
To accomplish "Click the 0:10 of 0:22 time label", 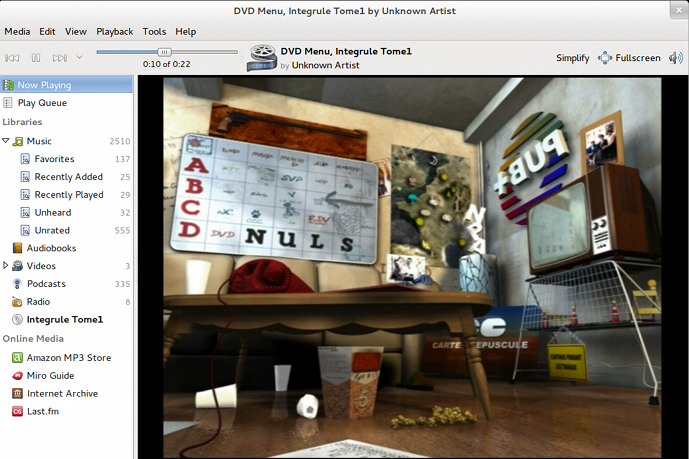I will (167, 64).
